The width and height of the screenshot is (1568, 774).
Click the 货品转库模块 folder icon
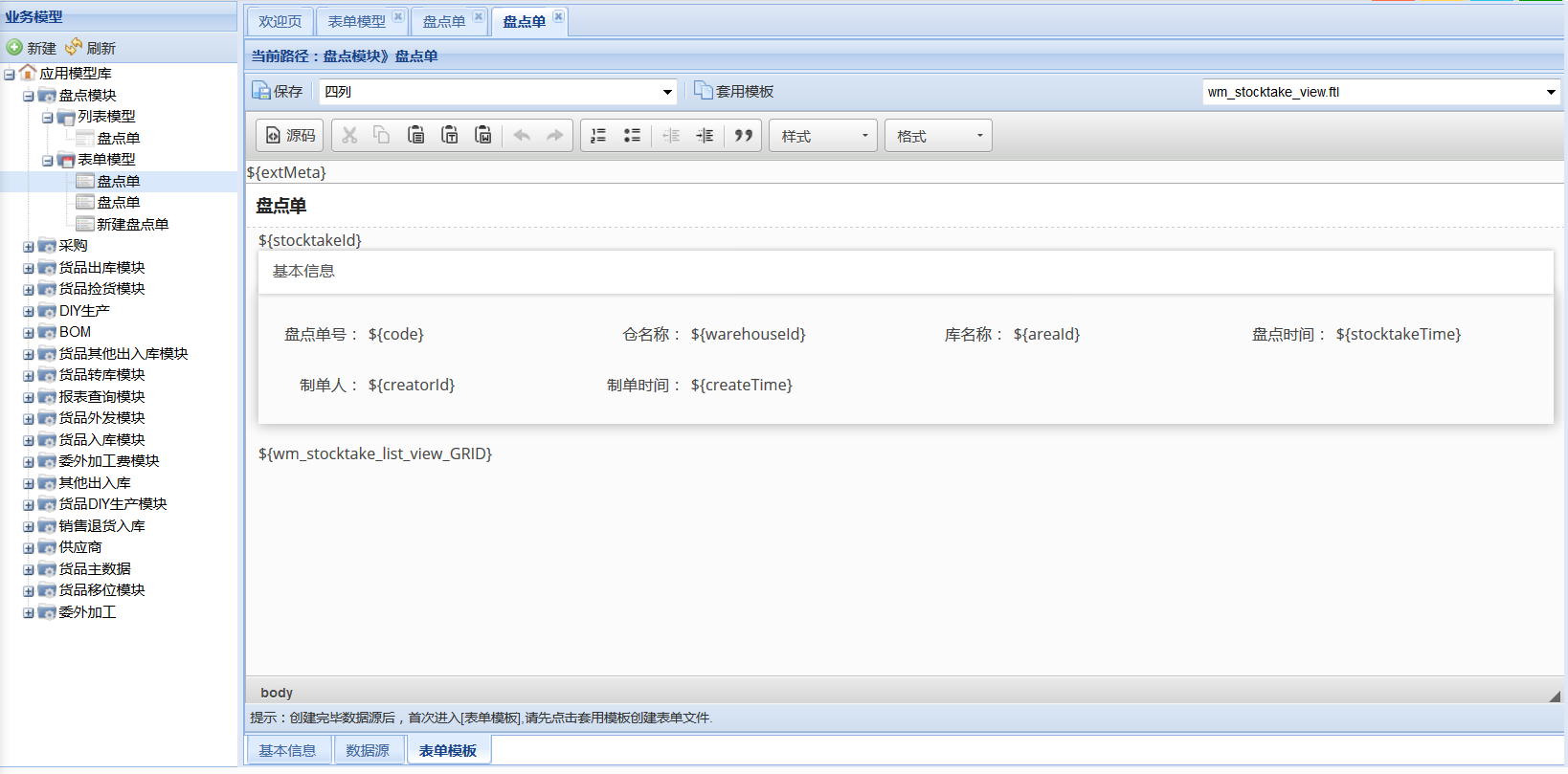(47, 375)
